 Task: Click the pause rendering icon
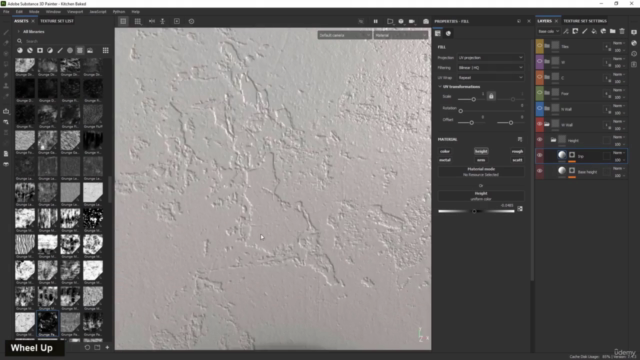point(376,21)
